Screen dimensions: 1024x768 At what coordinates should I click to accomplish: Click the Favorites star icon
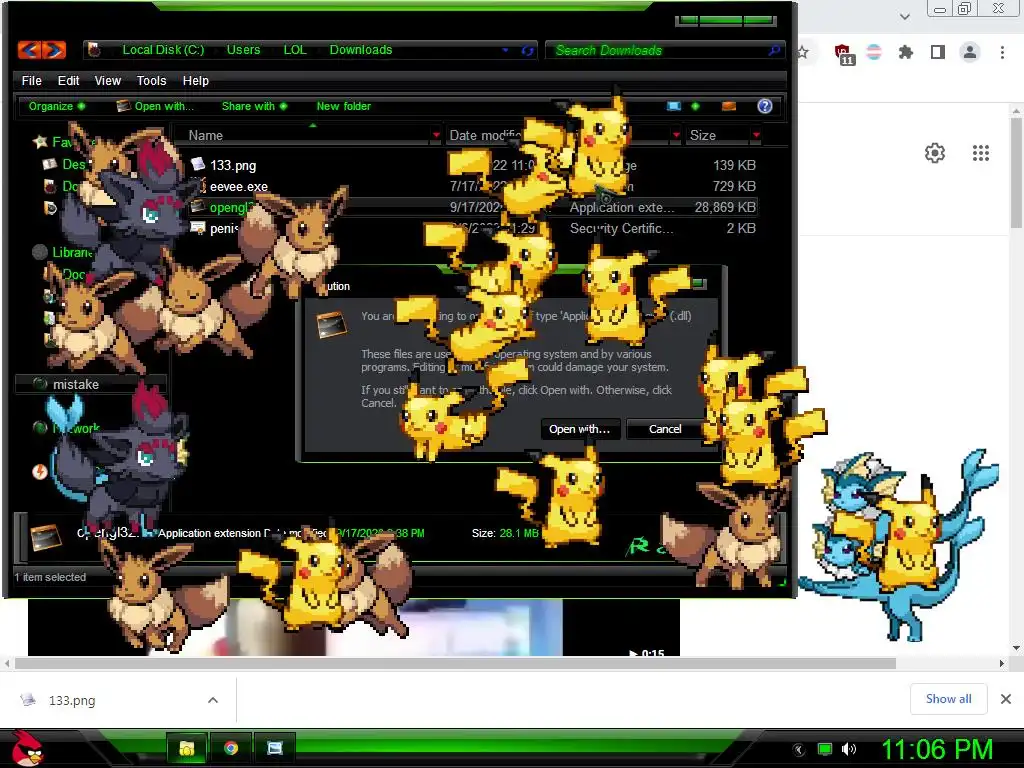[40, 142]
